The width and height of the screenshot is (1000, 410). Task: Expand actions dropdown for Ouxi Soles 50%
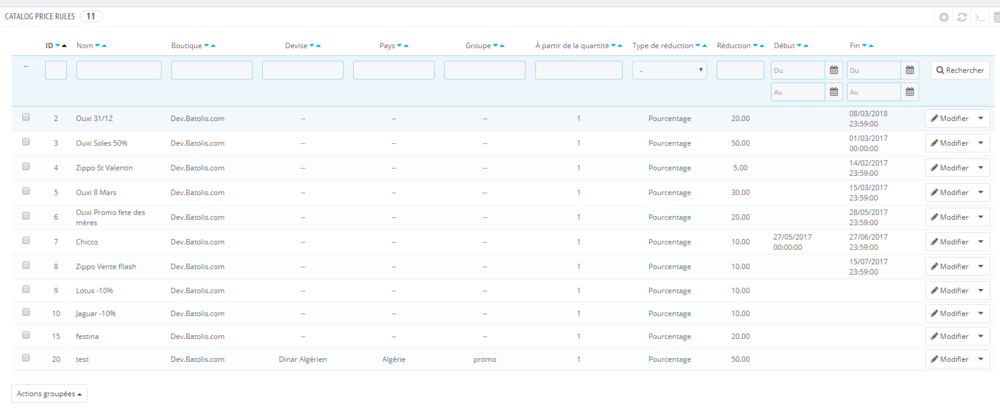(981, 143)
